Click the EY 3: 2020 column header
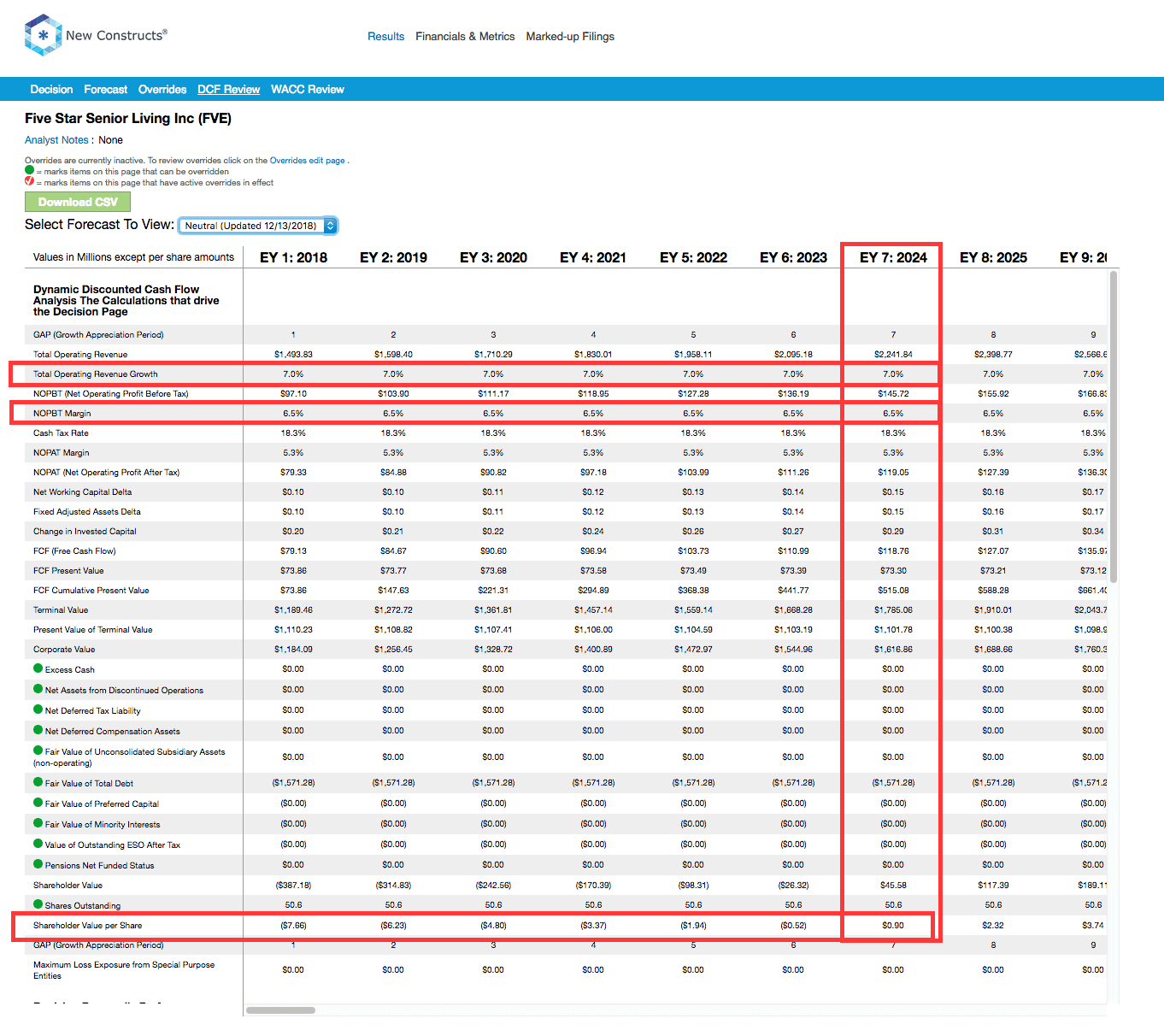This screenshot has height=1036, width=1164. coord(493,257)
